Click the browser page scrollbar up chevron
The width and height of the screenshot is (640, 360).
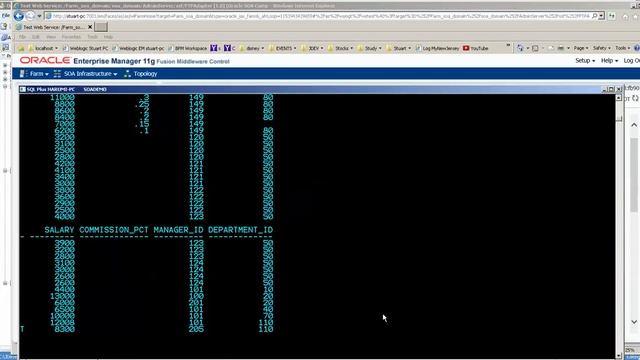634,125
